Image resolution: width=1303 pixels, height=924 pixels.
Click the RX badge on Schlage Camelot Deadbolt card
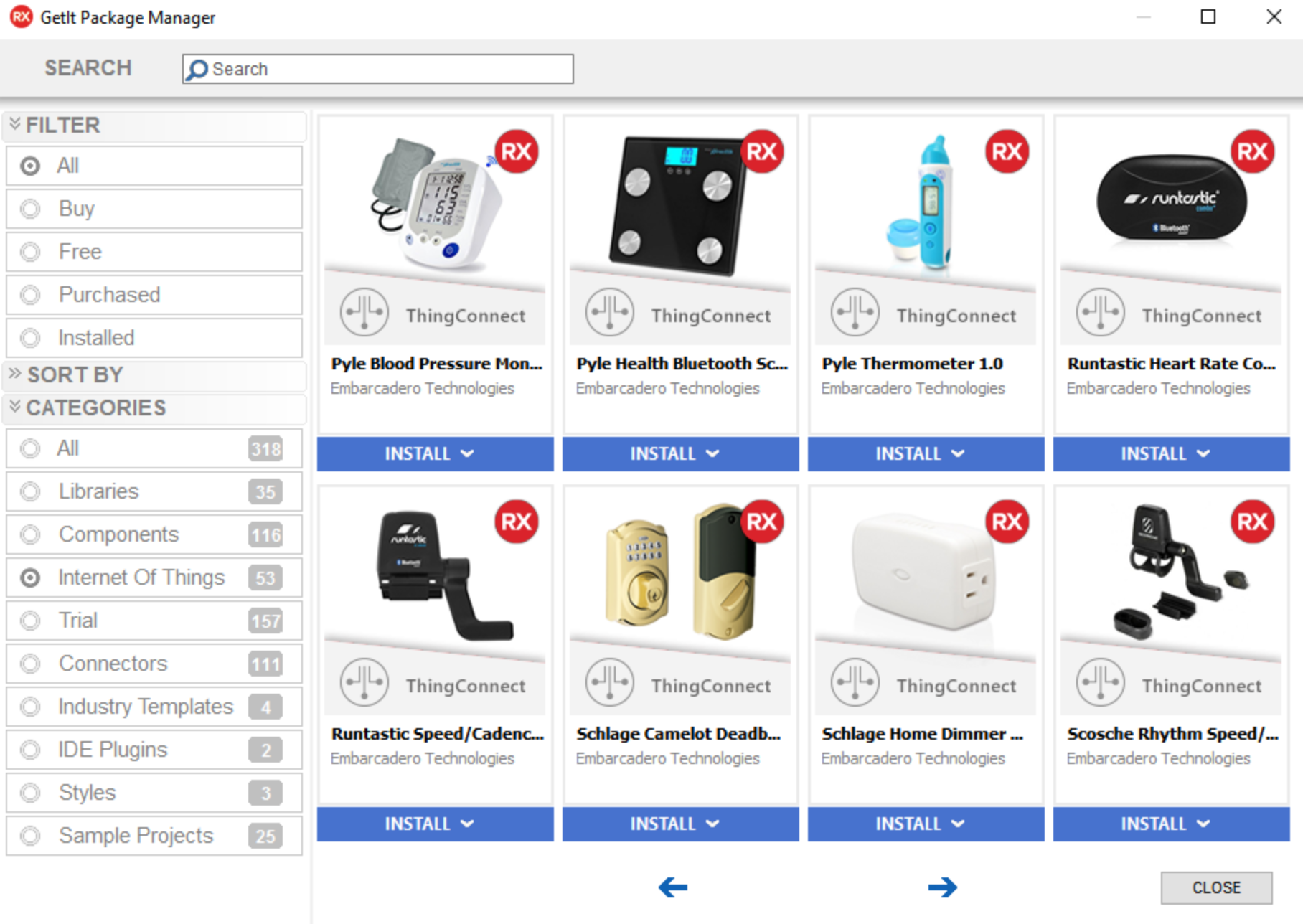762,522
